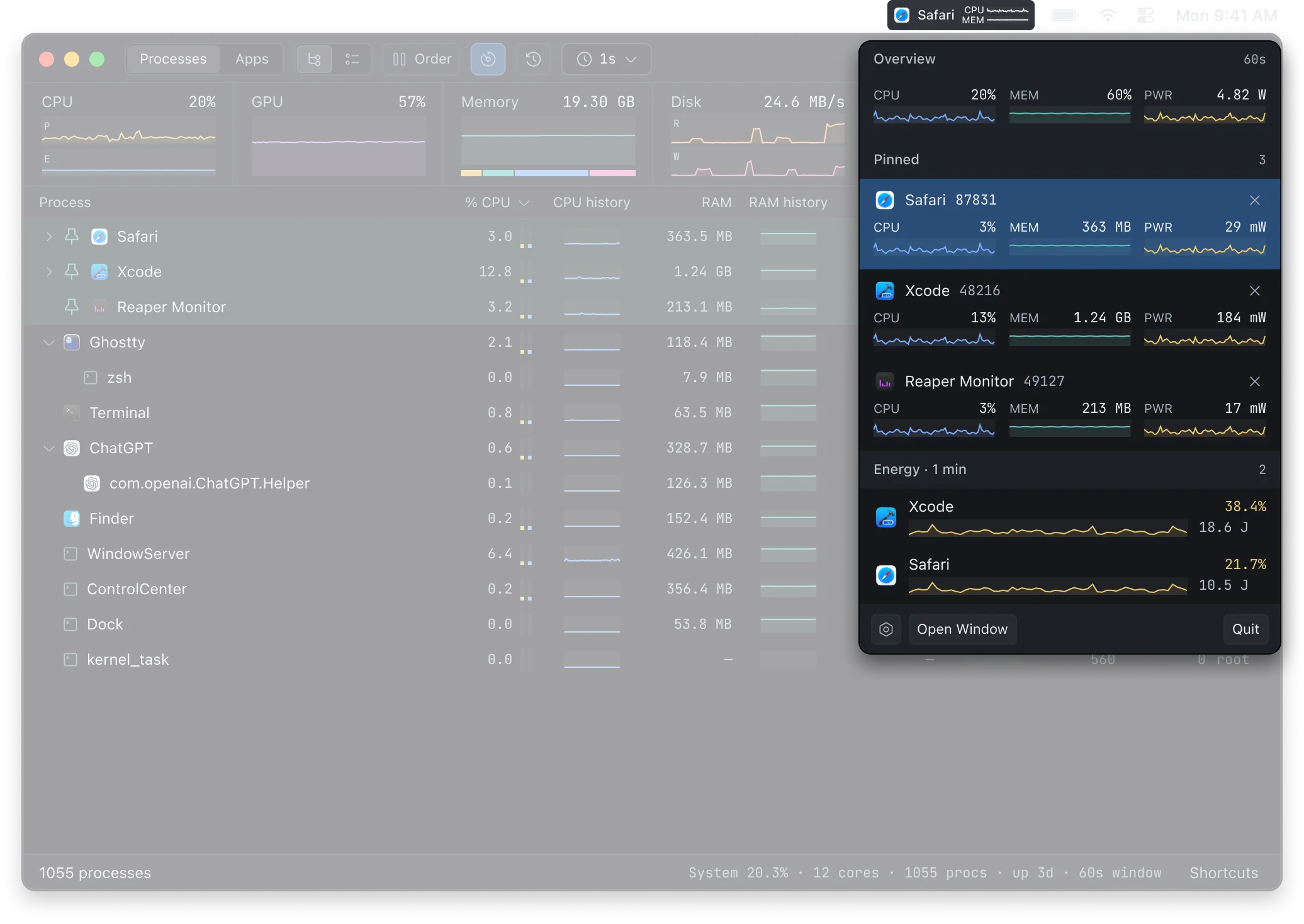Screen dimensions: 1304x924
Task: Switch to the Apps tab
Action: (252, 59)
